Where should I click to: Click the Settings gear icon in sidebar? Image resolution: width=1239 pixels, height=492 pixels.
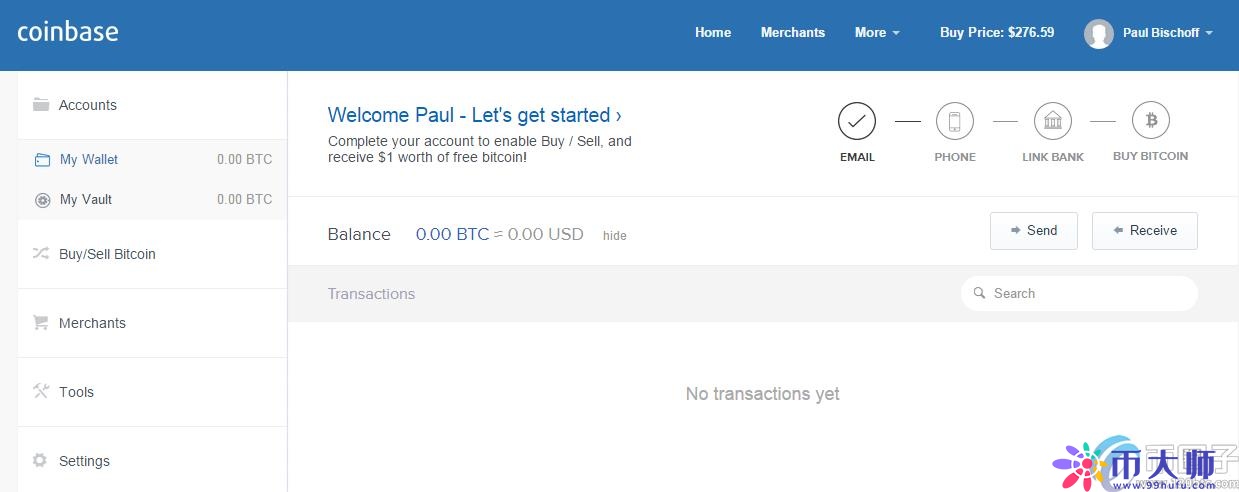(x=41, y=460)
